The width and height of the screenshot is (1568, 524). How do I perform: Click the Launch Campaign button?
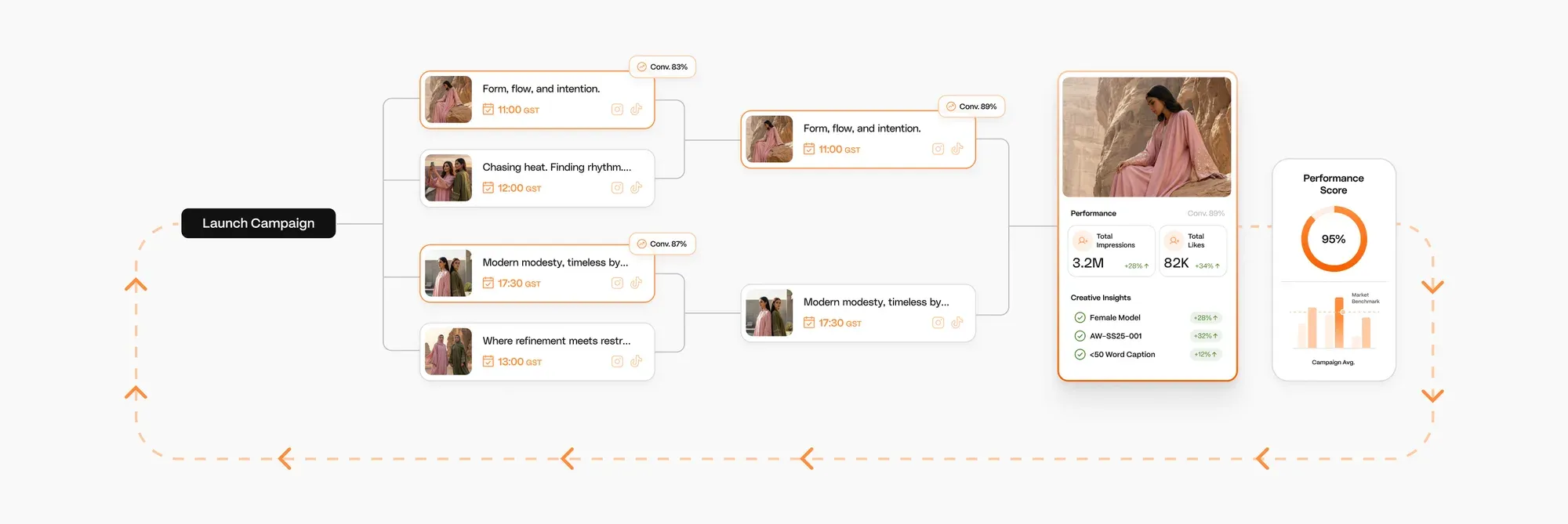coord(258,222)
